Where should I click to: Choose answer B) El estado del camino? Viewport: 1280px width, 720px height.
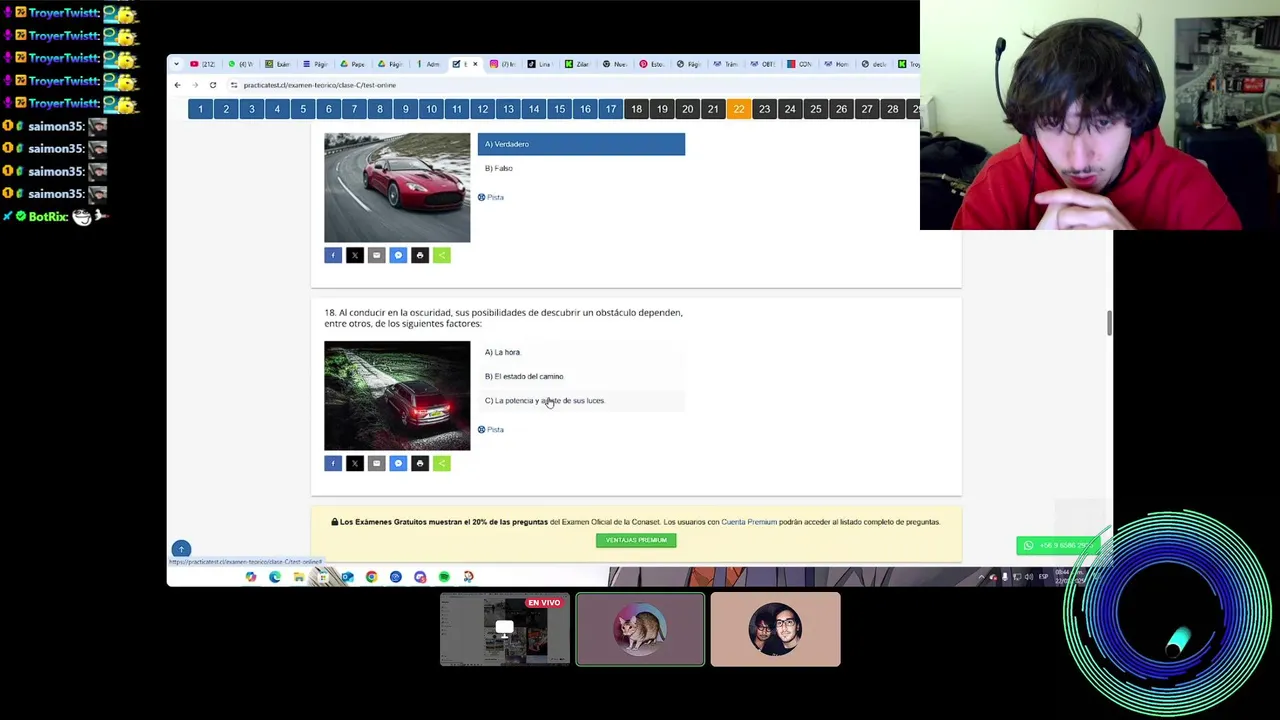coord(581,376)
